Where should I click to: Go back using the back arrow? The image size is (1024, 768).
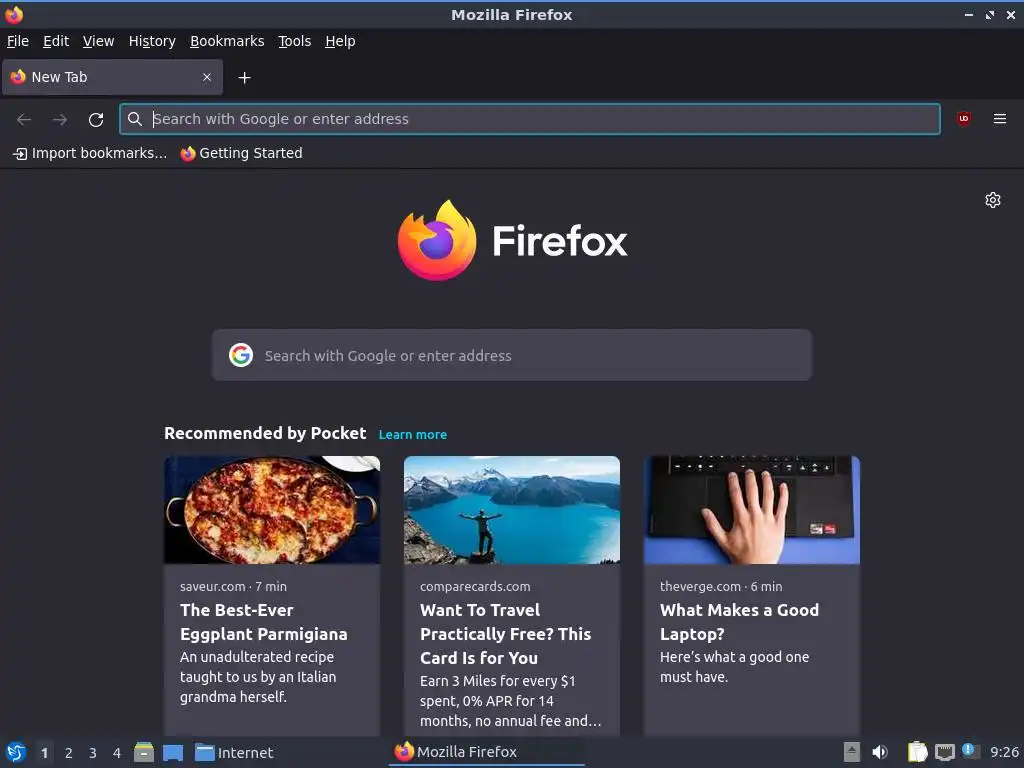[24, 120]
